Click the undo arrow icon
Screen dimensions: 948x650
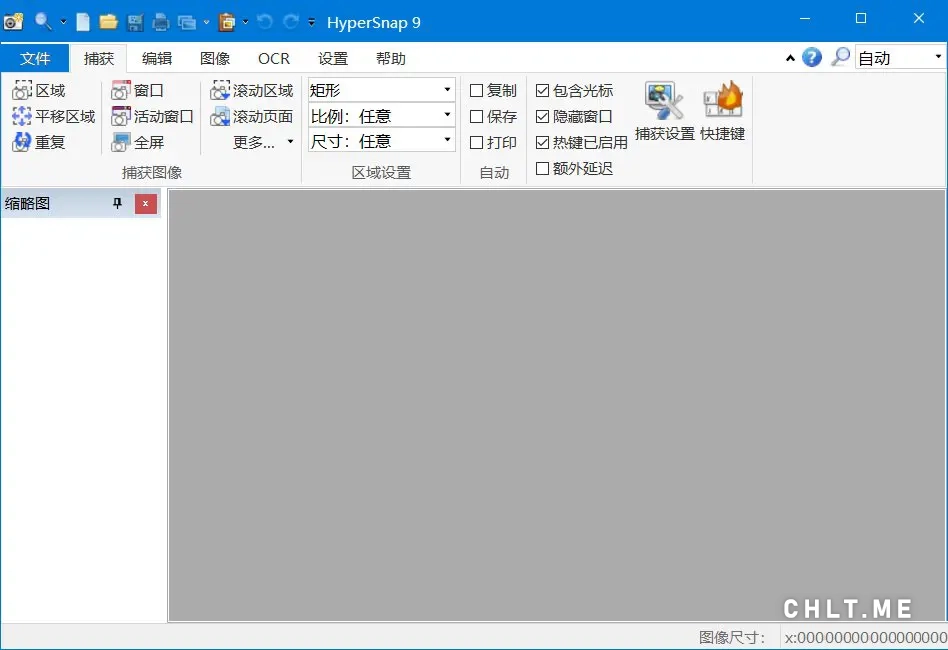(x=265, y=22)
